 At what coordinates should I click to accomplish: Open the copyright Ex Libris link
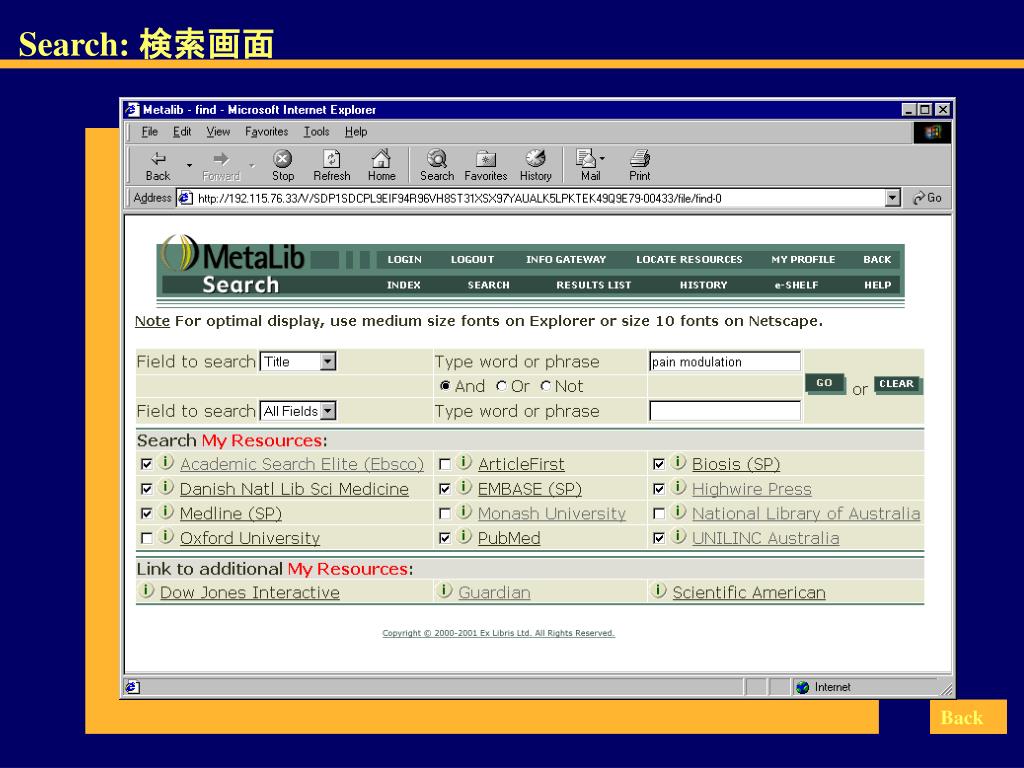pos(498,633)
